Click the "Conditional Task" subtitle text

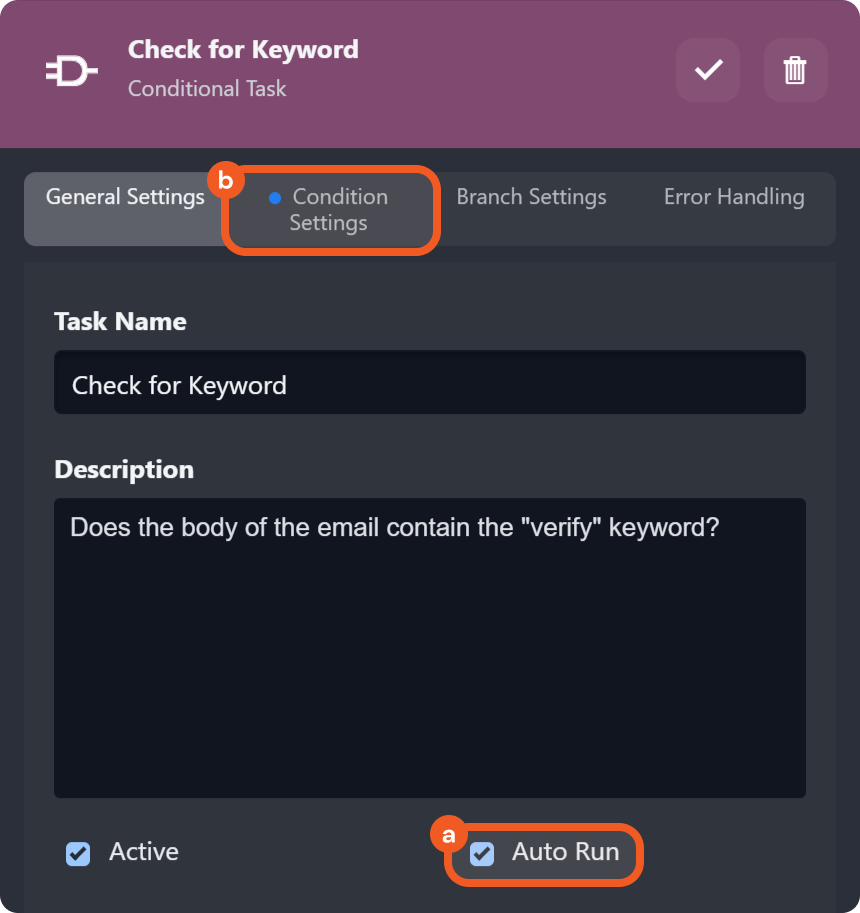207,88
